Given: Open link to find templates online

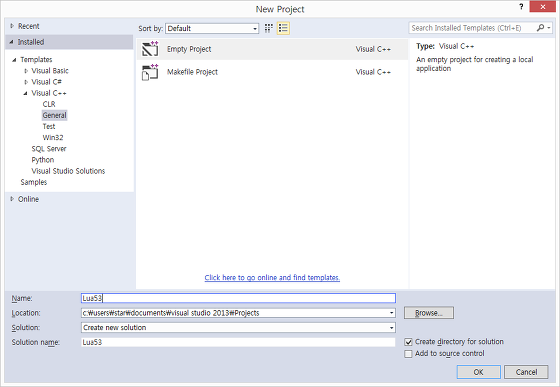Looking at the screenshot, I should click(x=272, y=277).
